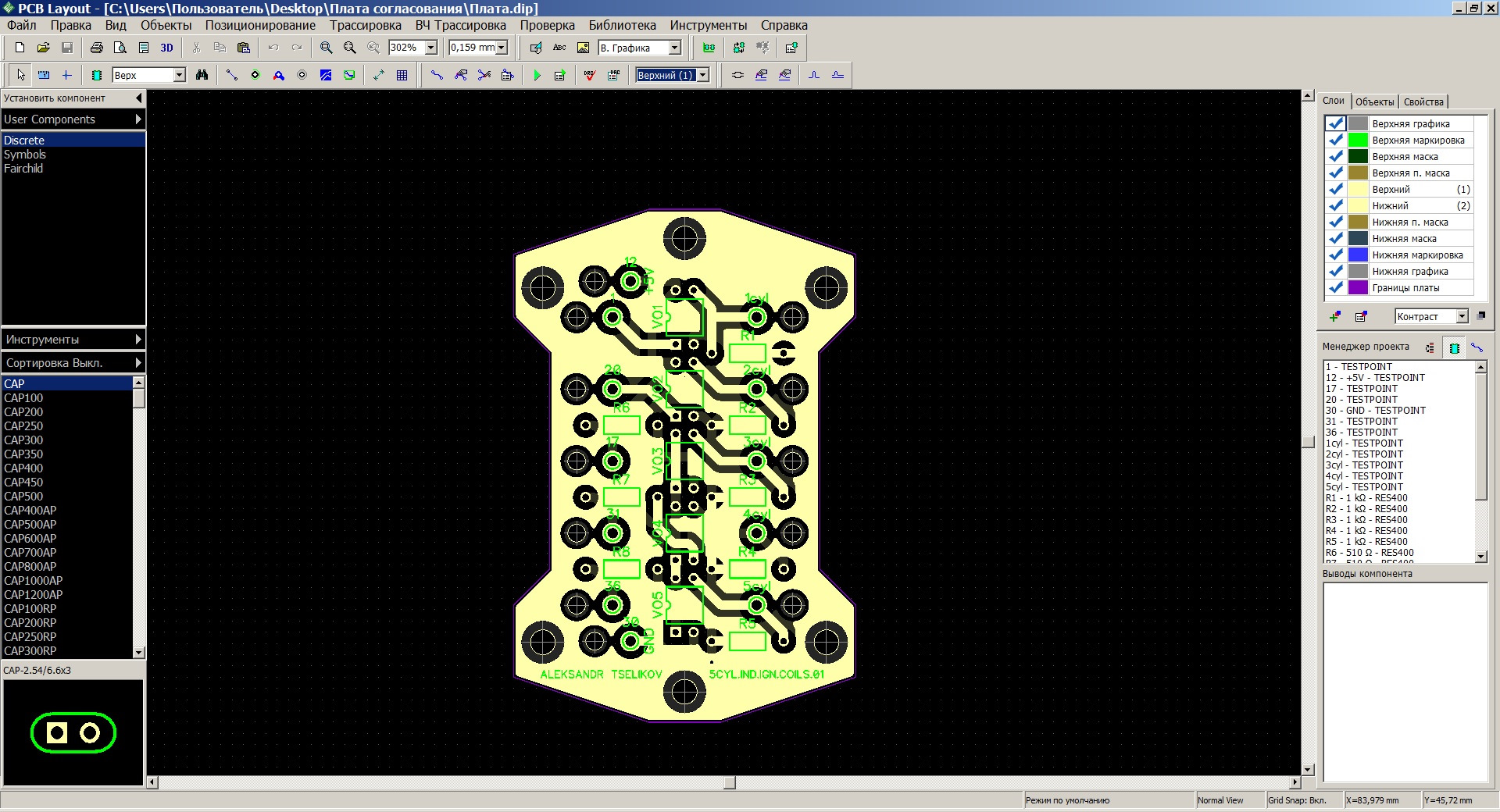Toggle visibility of Верхняя маска layer
1500x812 pixels.
coord(1335,156)
